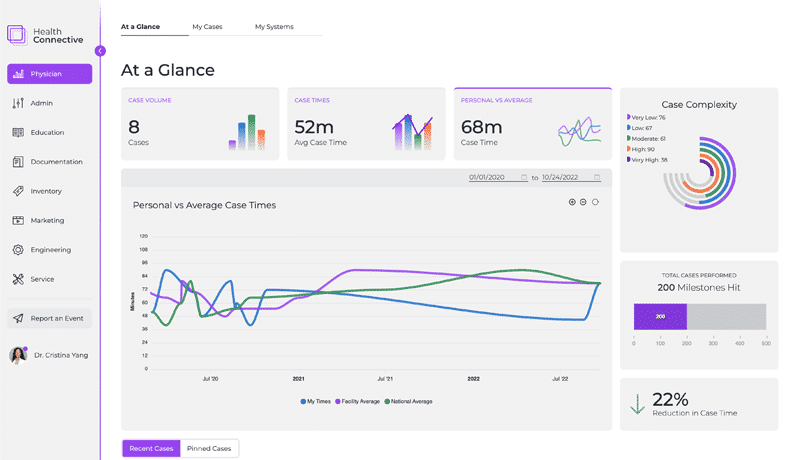Switch to the My Systems tab
800x460 pixels.
pos(274,27)
